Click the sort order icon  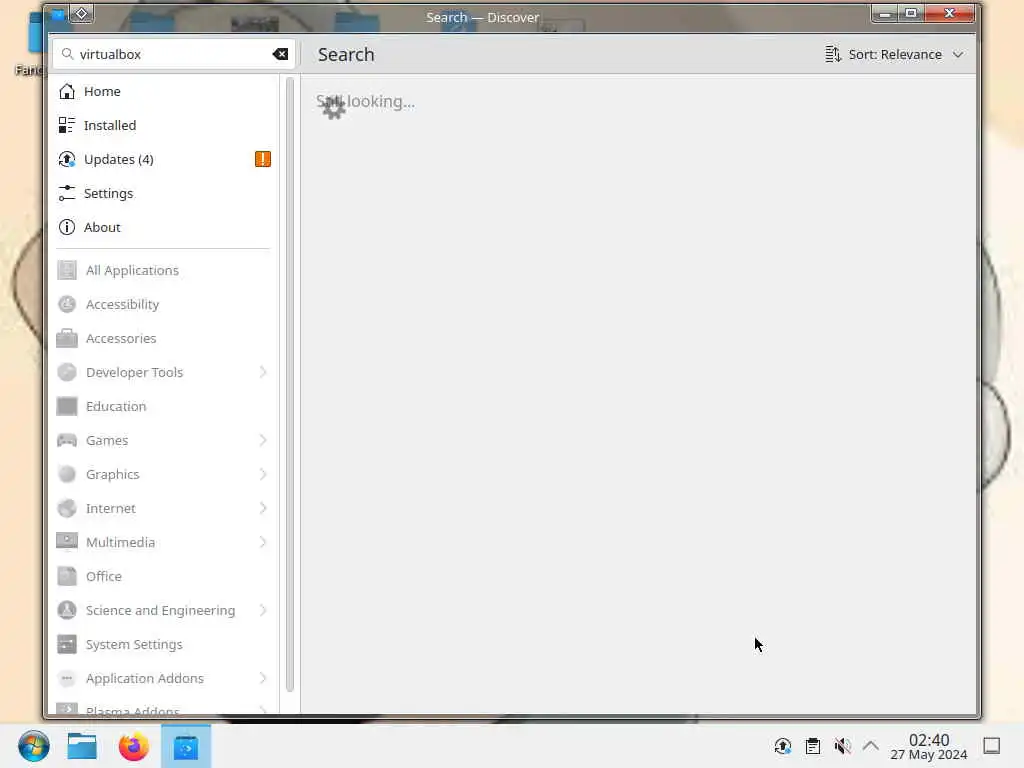point(833,54)
